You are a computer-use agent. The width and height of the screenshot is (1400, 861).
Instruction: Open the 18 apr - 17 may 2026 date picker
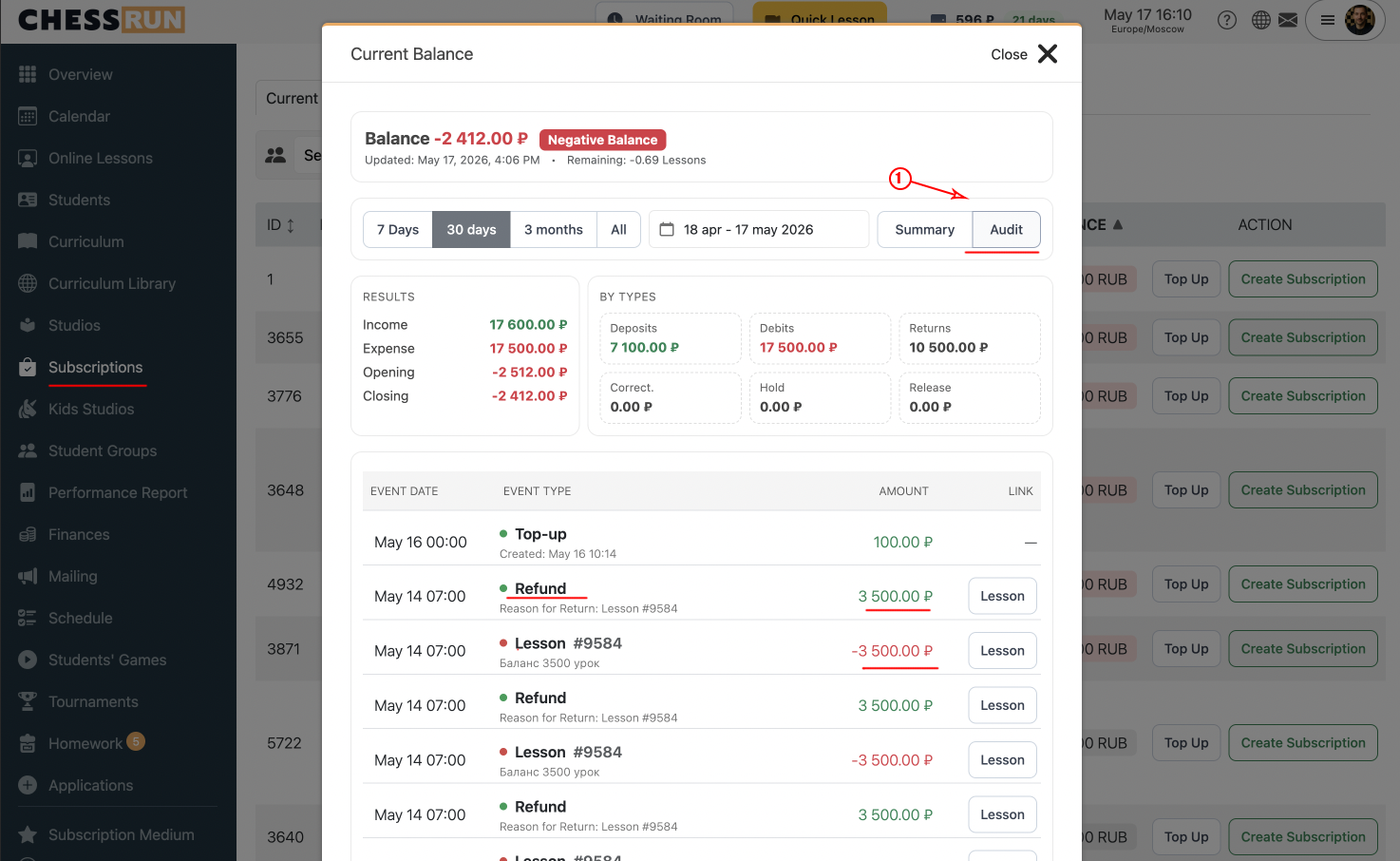[x=759, y=229]
